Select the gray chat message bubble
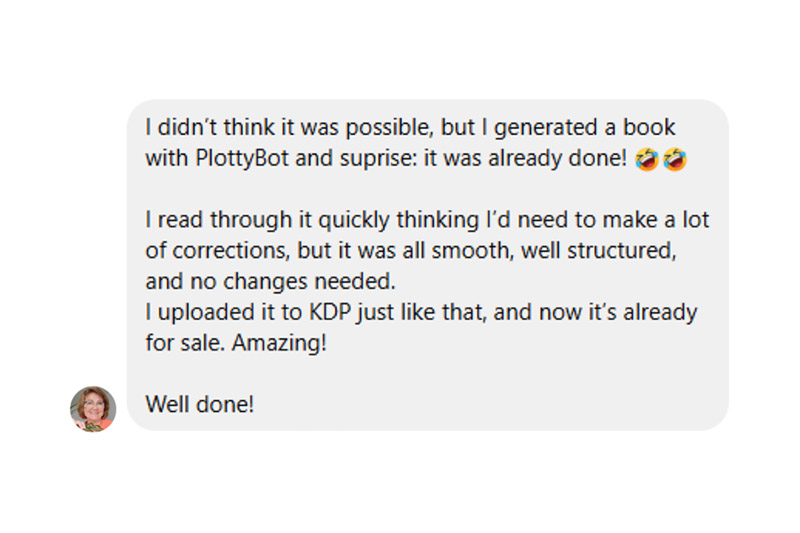 (x=428, y=265)
